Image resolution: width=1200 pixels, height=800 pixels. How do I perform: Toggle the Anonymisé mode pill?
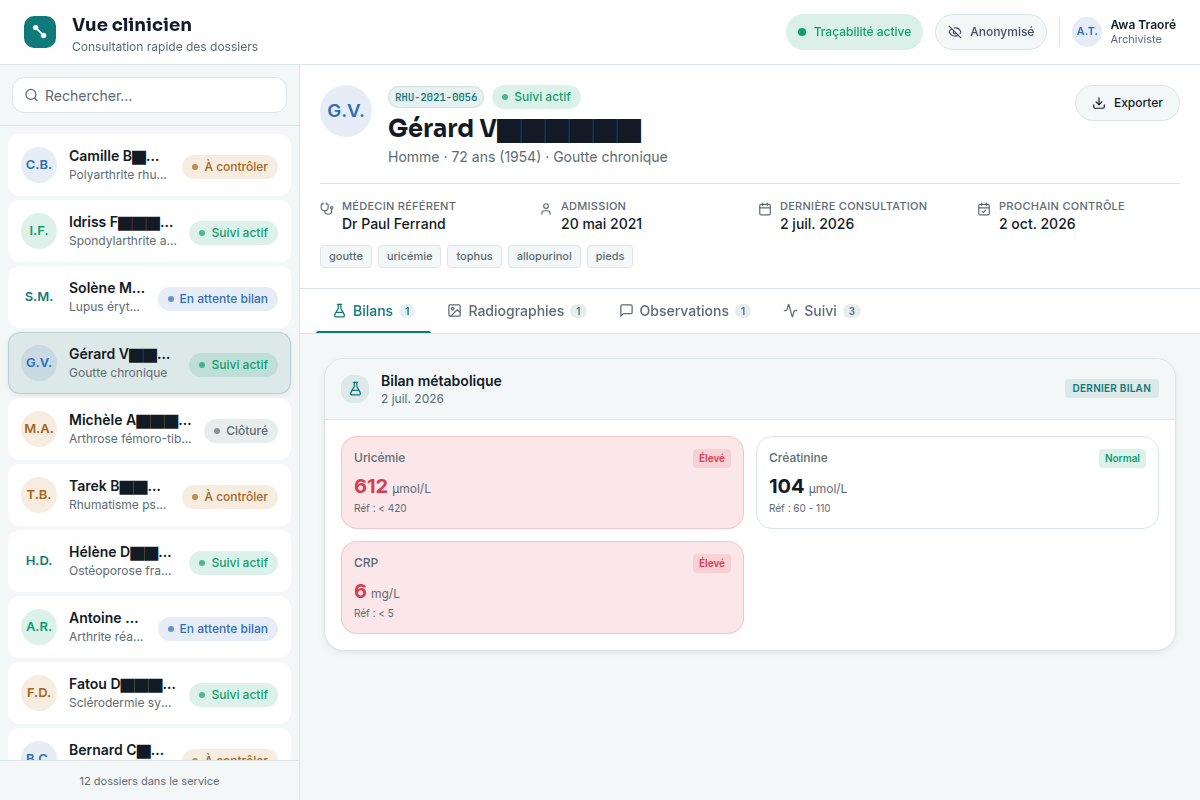pos(991,32)
